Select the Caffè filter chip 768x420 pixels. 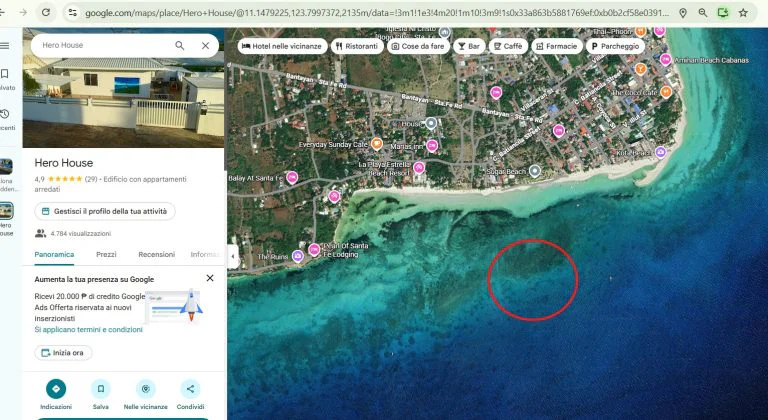508,46
